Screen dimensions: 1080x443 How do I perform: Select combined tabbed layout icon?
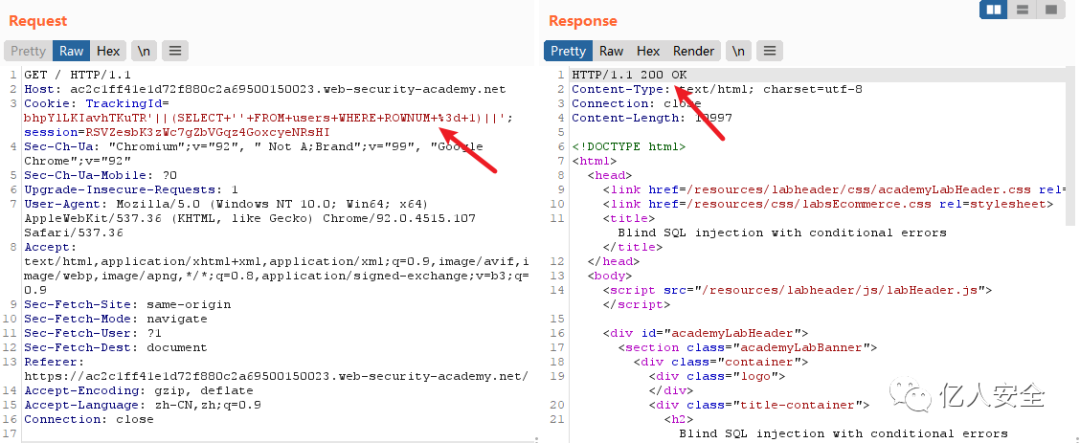[1051, 10]
